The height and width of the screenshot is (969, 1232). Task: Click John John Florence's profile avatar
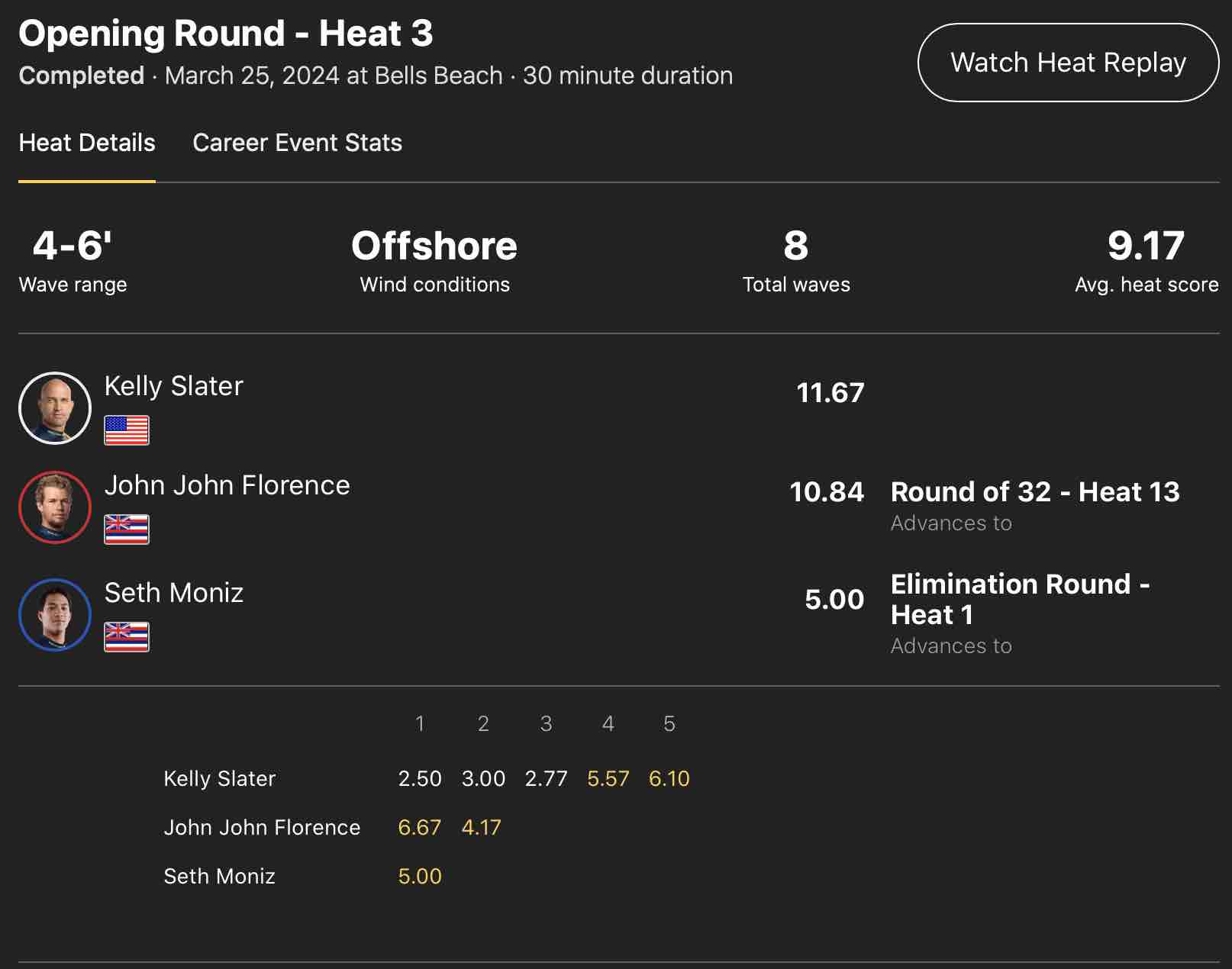[x=55, y=507]
